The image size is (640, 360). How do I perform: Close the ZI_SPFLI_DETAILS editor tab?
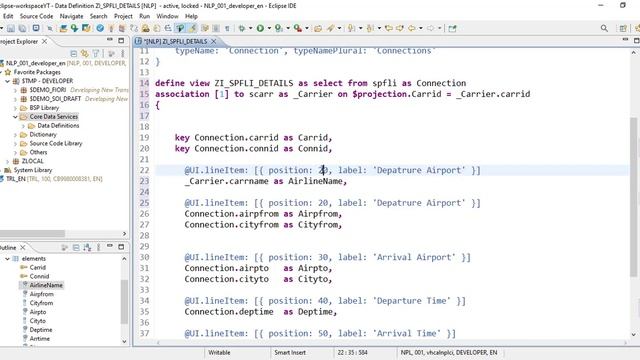213,41
